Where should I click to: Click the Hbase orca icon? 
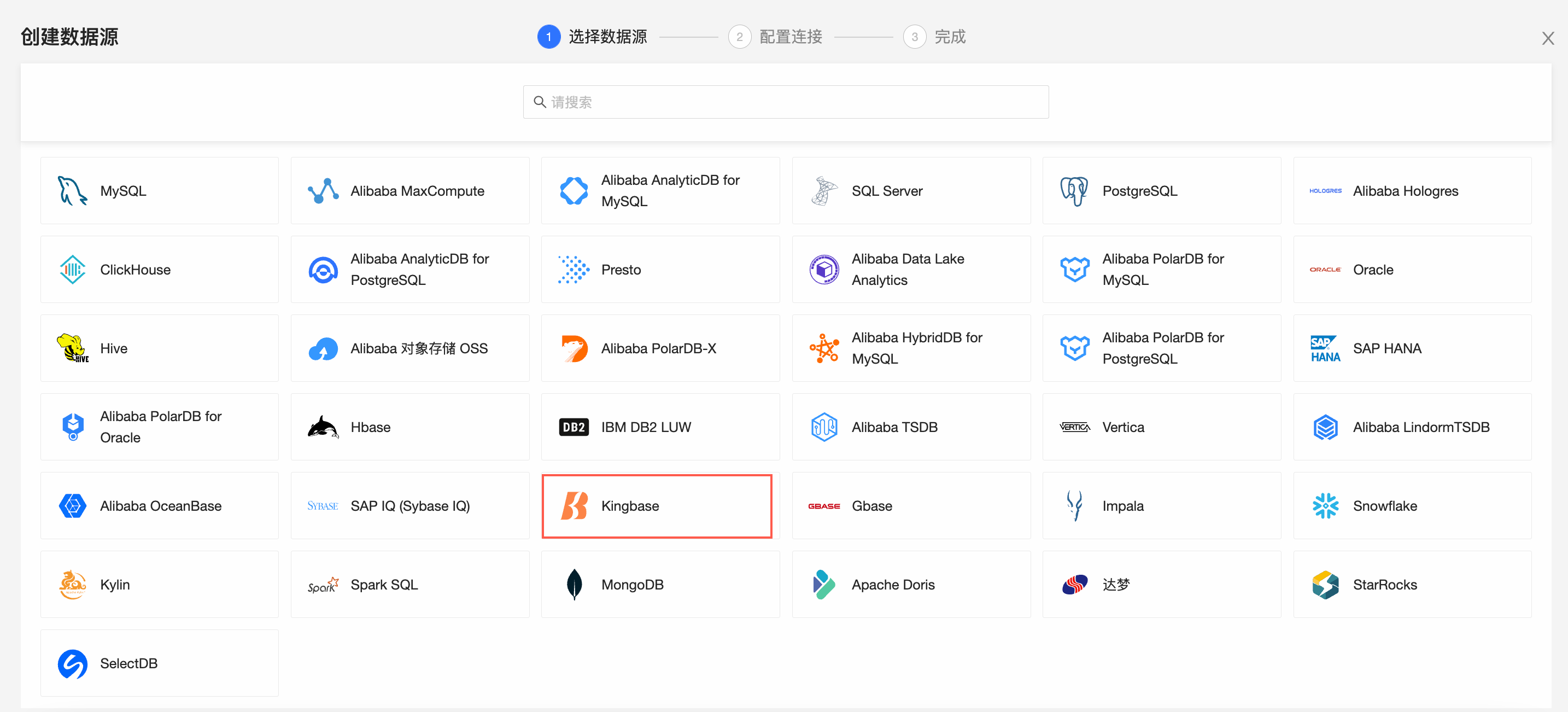pos(323,427)
